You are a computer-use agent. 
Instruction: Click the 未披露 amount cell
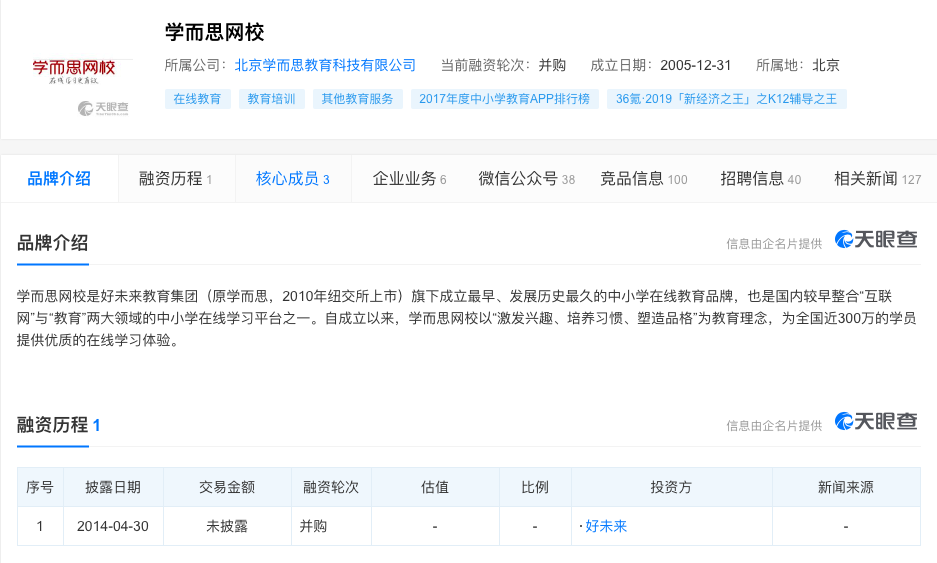(227, 526)
